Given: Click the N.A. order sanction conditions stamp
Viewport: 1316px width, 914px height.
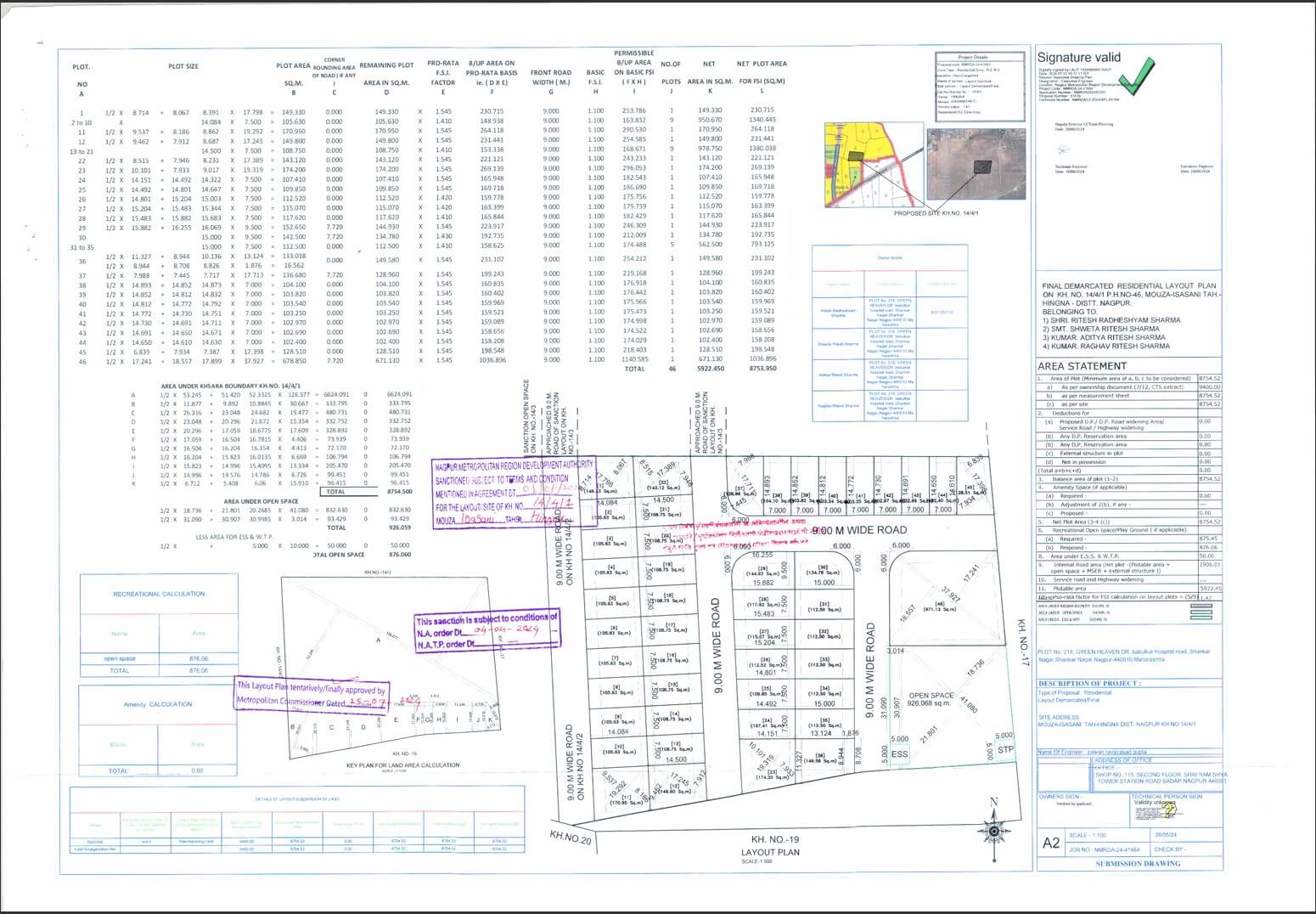Looking at the screenshot, I should (x=487, y=632).
